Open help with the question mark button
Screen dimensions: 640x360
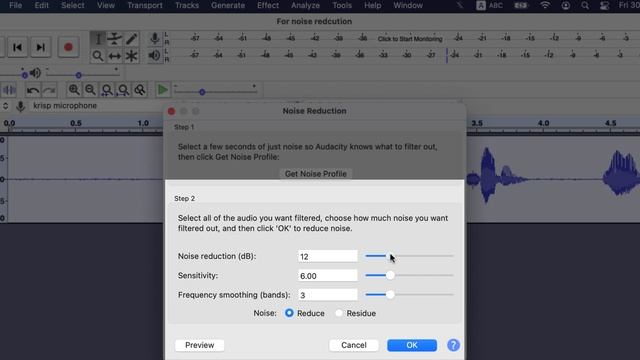click(453, 345)
